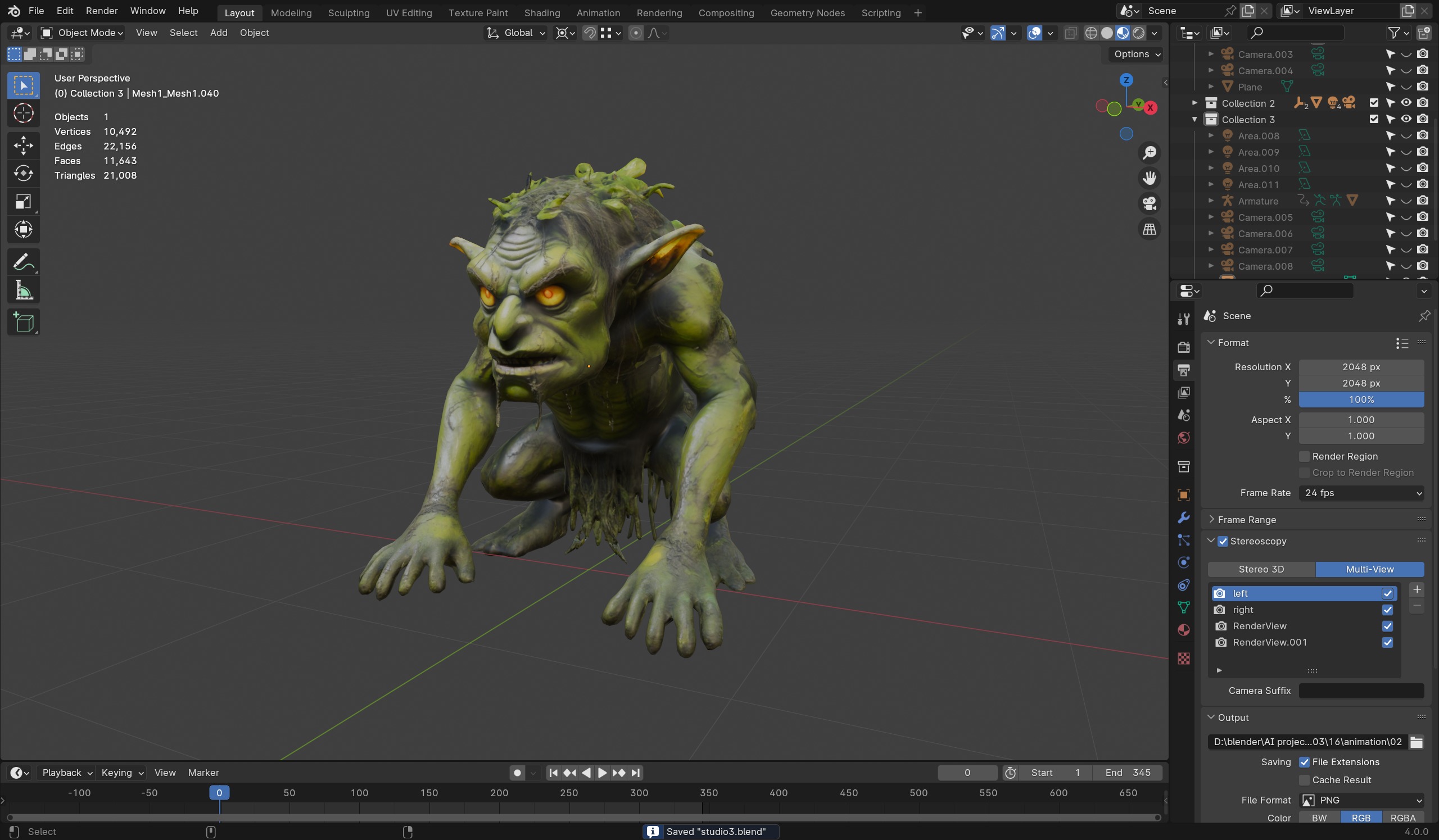Enable Cache Result checkbox
Viewport: 1439px width, 840px height.
coord(1304,780)
